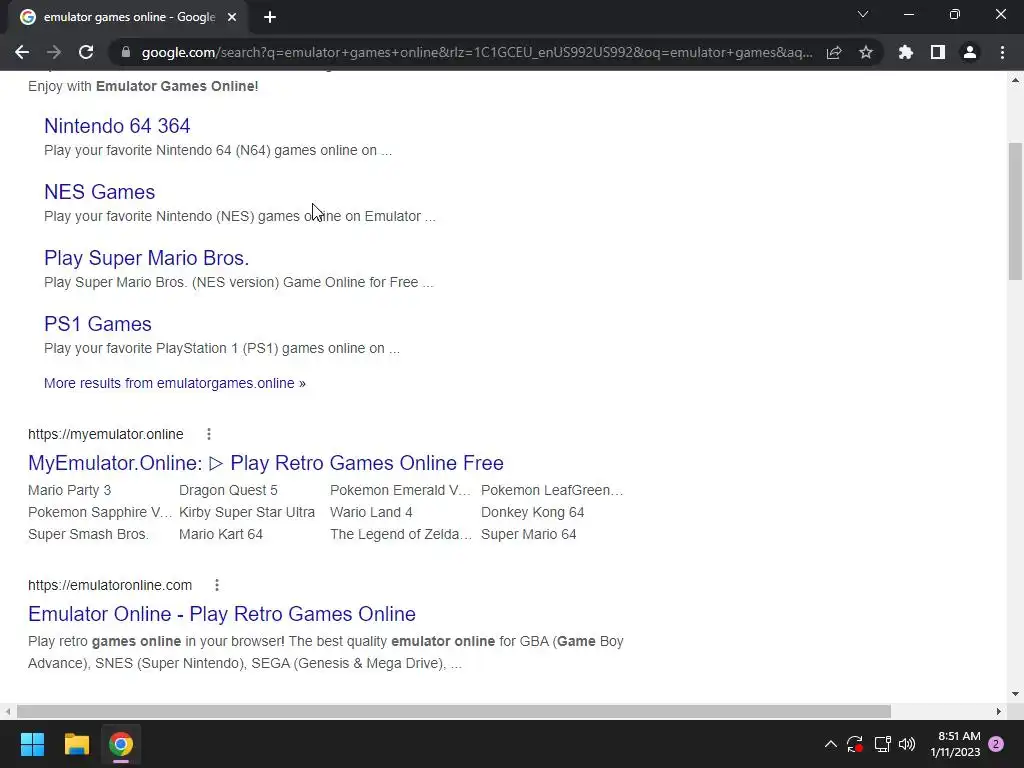Viewport: 1024px width, 768px height.
Task: Click Pokemon LeafGreen... text
Action: click(x=552, y=490)
